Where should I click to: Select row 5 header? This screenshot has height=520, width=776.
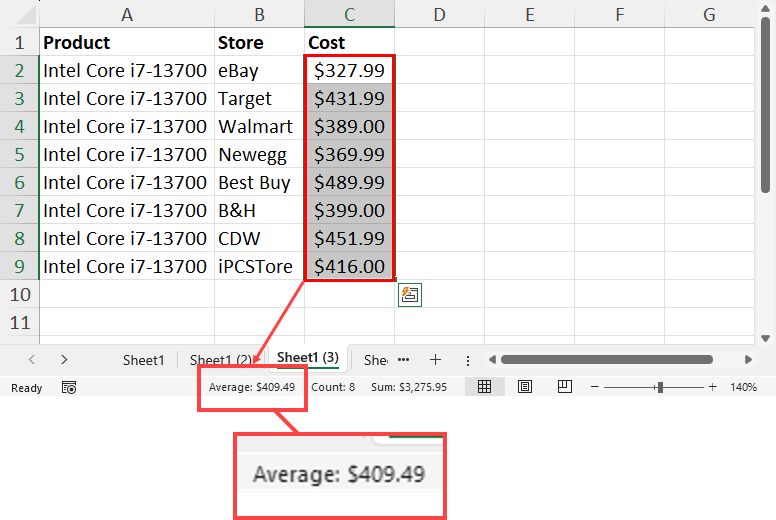[x=19, y=154]
